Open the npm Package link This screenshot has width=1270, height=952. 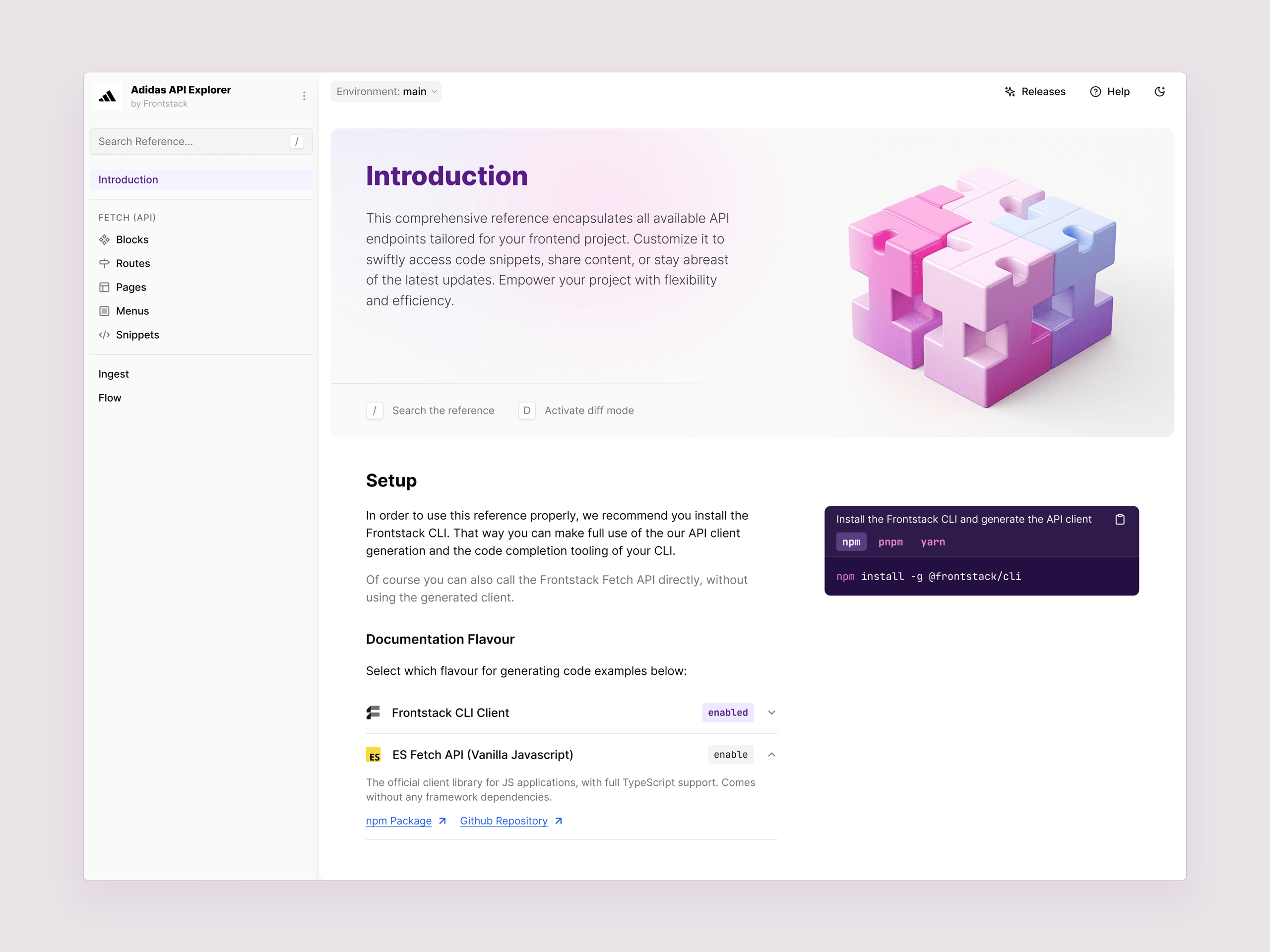click(x=398, y=821)
